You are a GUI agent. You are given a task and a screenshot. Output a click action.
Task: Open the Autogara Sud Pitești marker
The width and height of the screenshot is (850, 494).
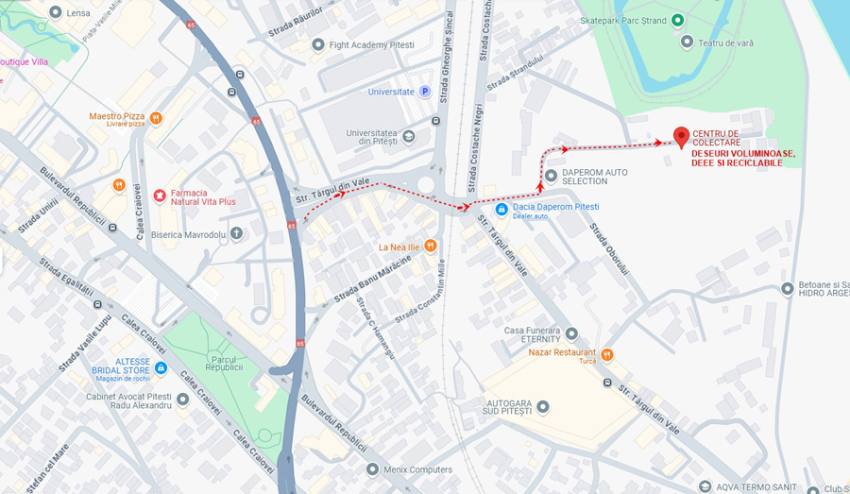(543, 406)
